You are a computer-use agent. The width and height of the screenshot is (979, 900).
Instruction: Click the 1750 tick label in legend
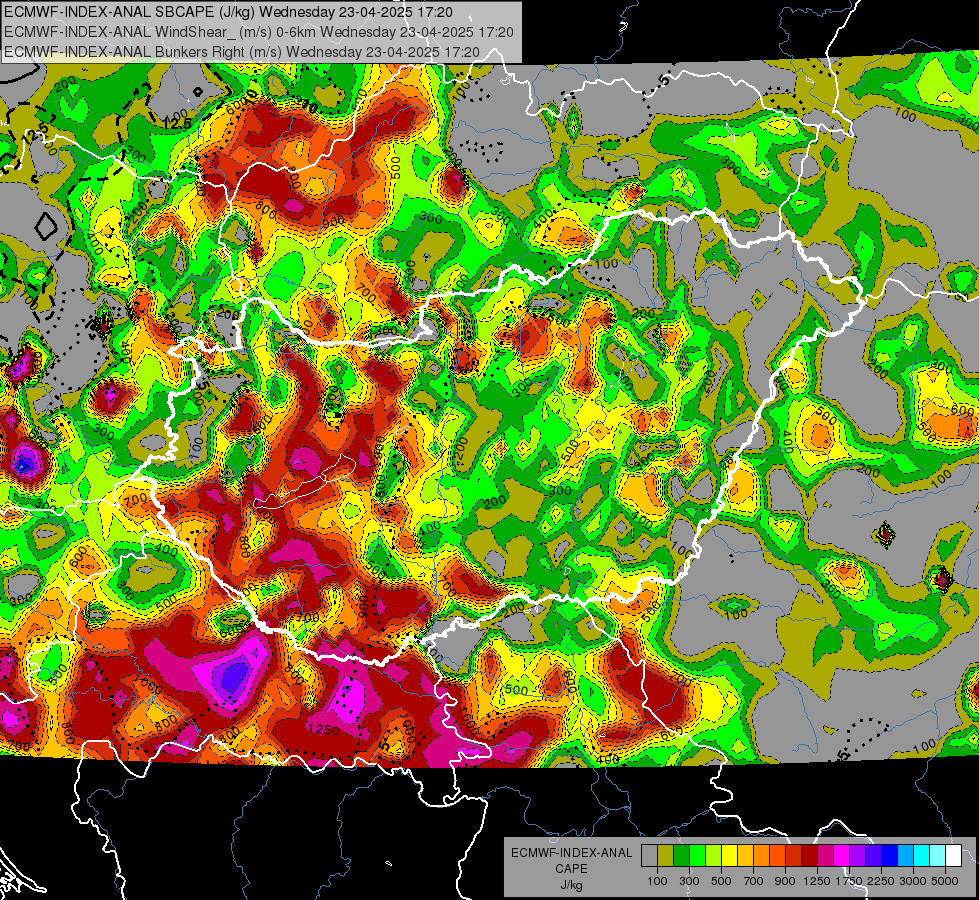(849, 881)
